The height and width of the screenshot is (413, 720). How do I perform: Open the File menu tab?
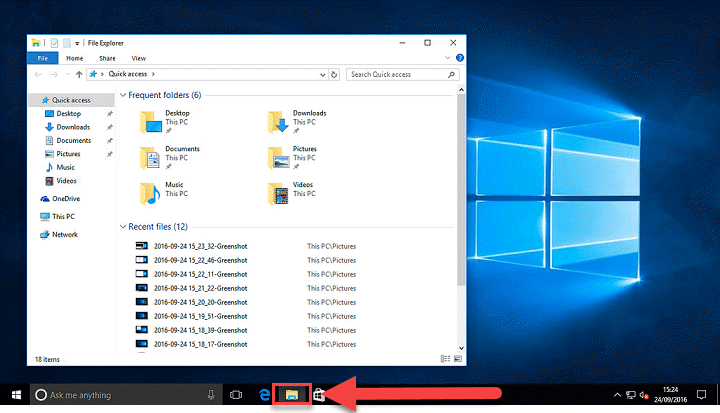[42, 59]
